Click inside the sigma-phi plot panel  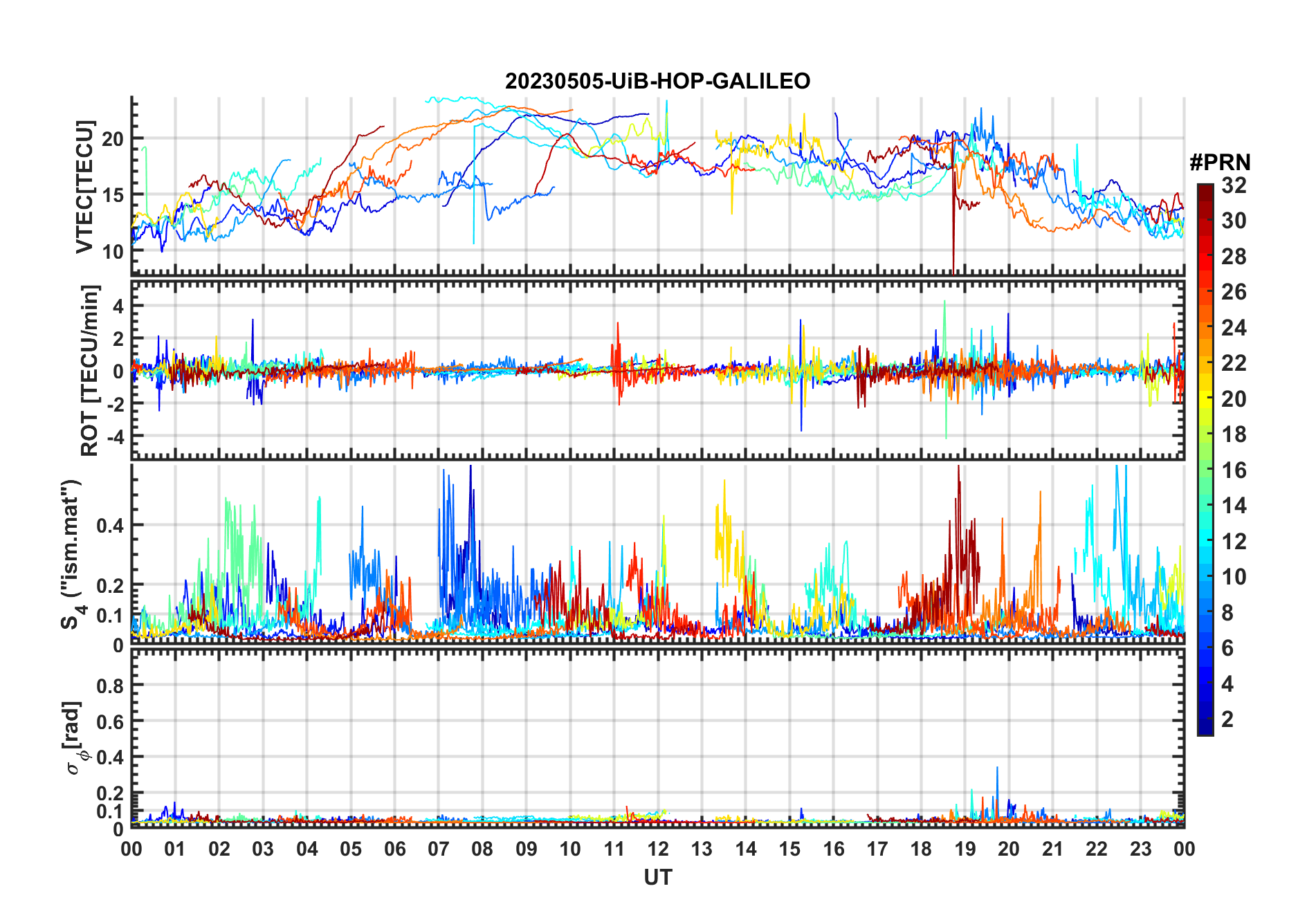click(657, 737)
